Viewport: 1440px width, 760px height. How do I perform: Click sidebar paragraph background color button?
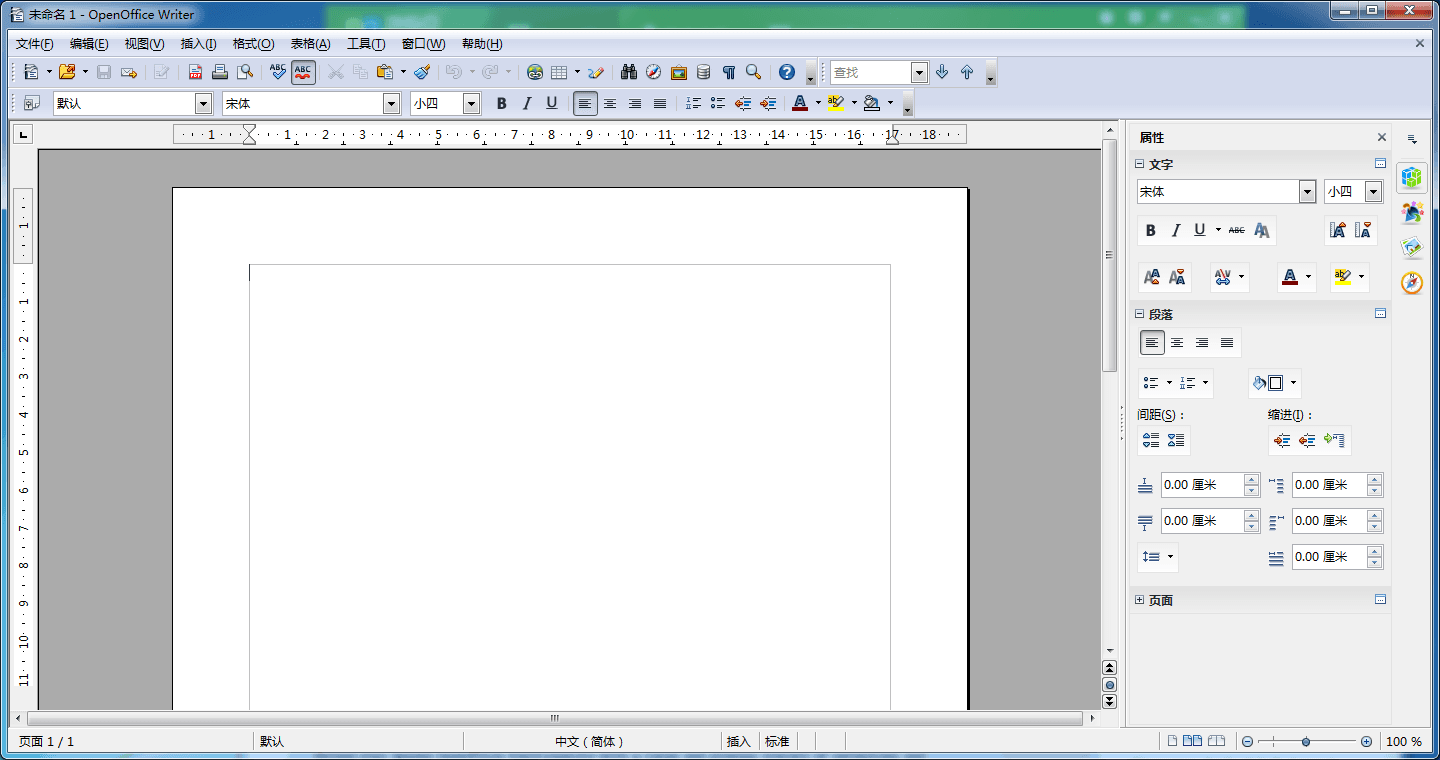(x=1268, y=383)
